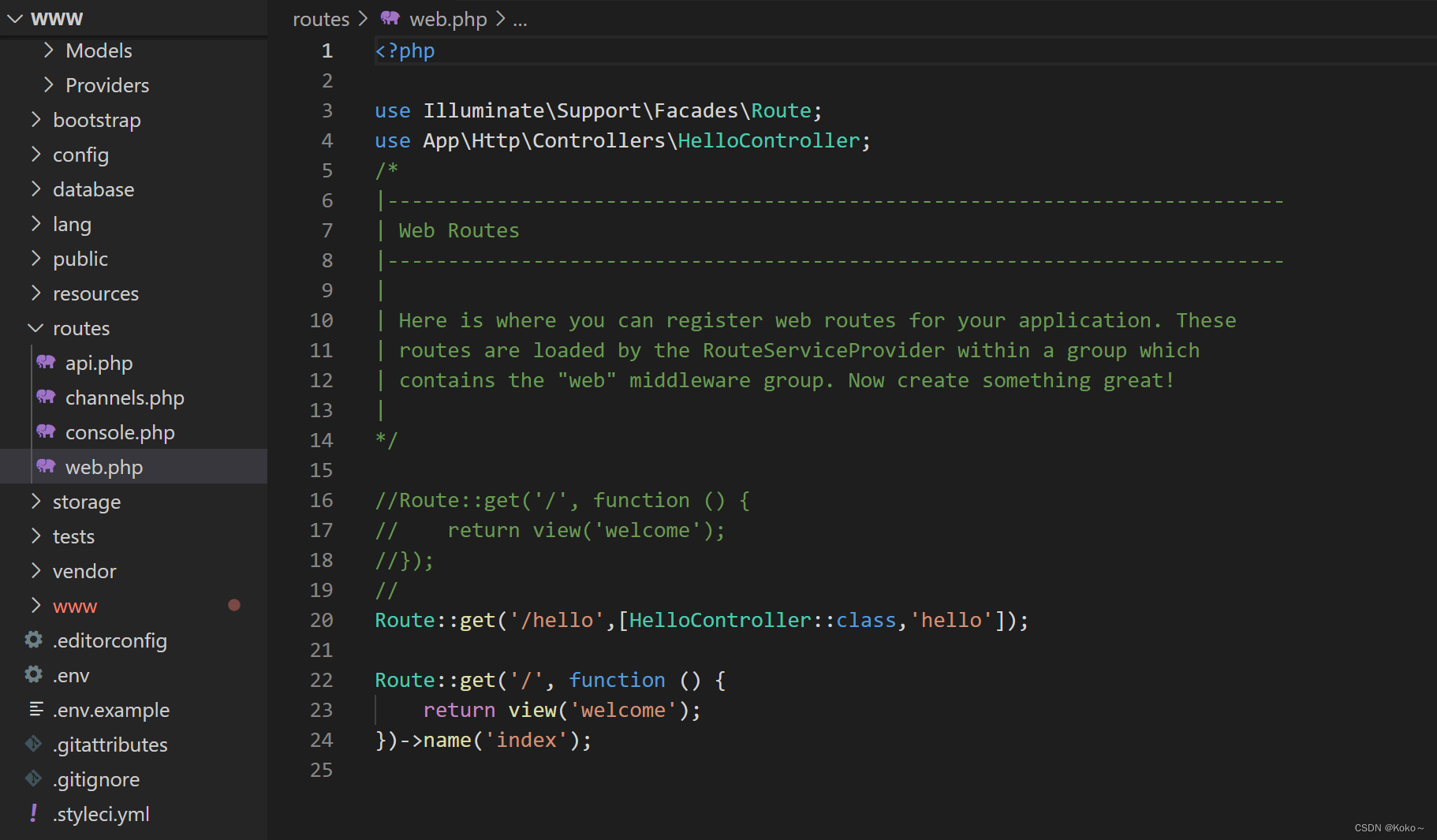Image resolution: width=1437 pixels, height=840 pixels.
Task: Click the routes breadcrumb segment
Action: [x=321, y=19]
